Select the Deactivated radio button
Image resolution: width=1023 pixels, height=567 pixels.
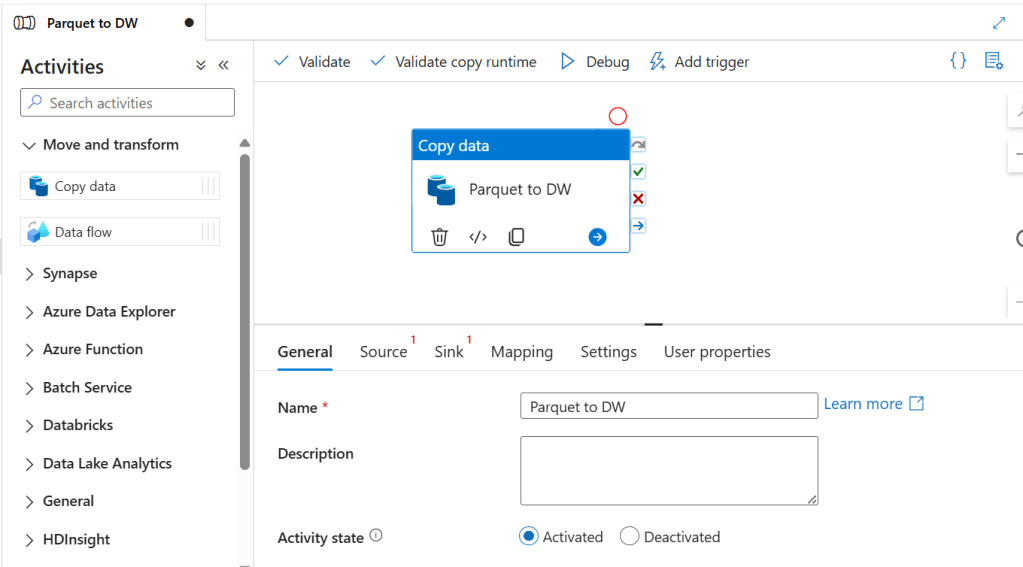pos(629,537)
